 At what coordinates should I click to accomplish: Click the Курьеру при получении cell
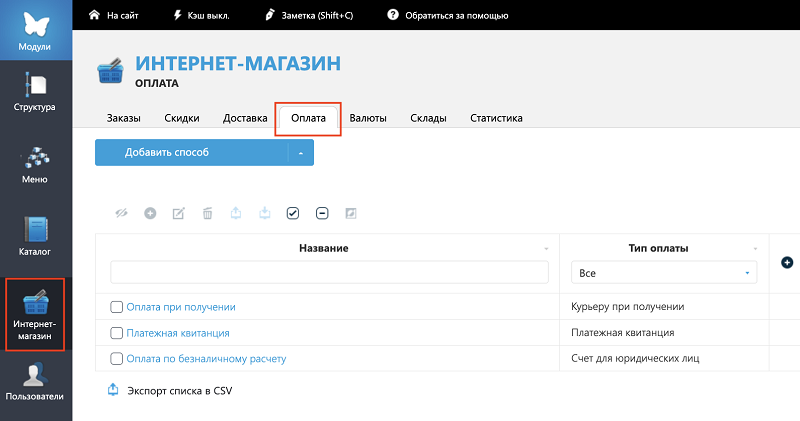628,307
